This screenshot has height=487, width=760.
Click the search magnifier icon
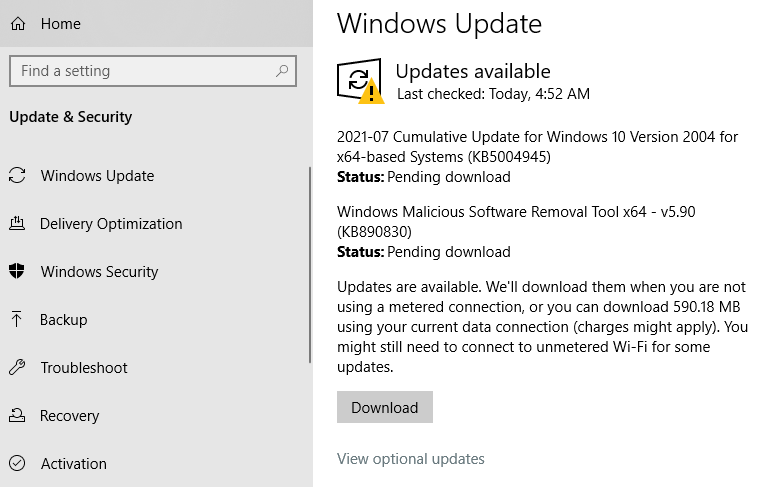click(x=282, y=71)
